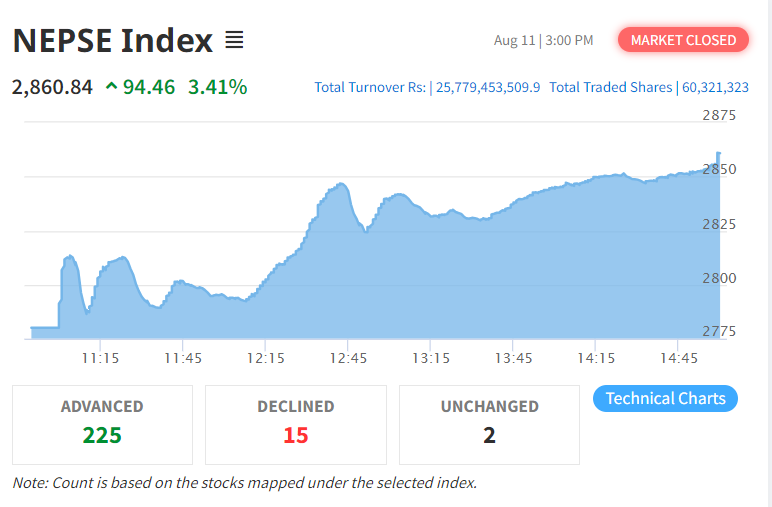Image resolution: width=772 pixels, height=507 pixels.
Task: Select the Declined stocks count box
Action: tap(295, 424)
